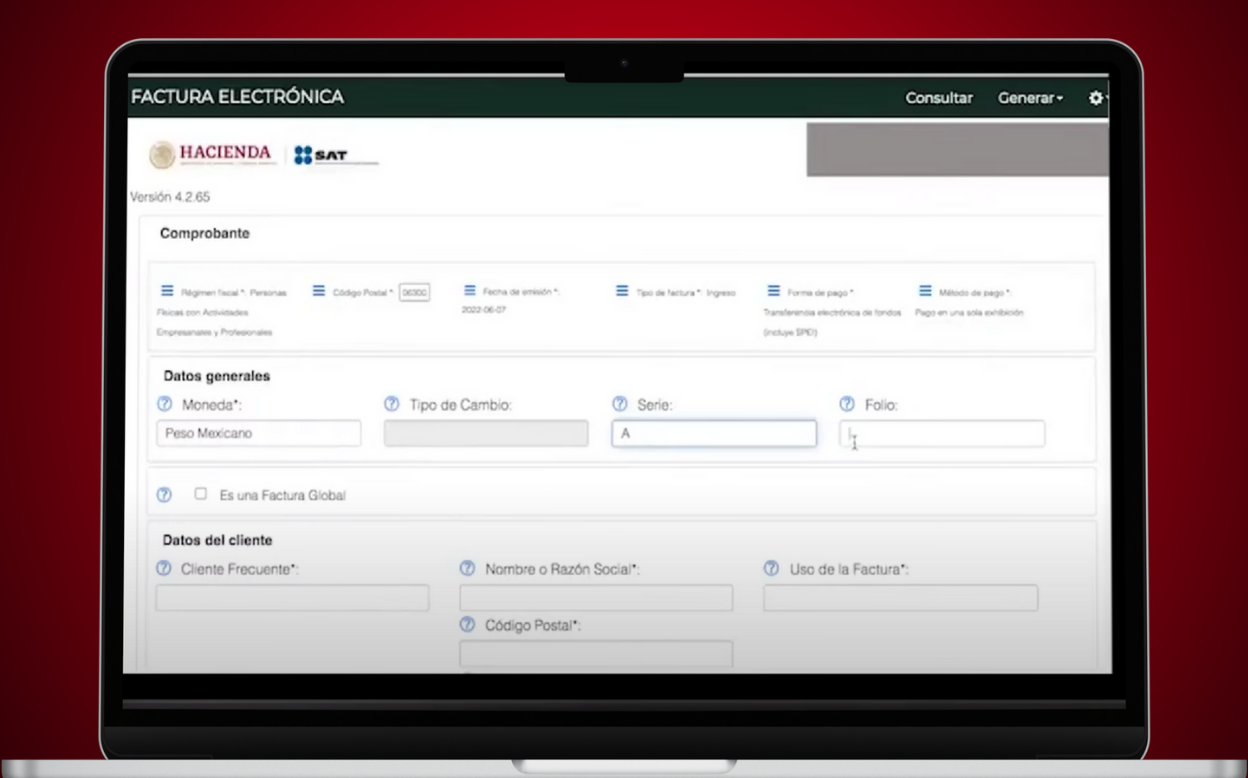Screen dimensions: 1248x778
Task: Click the Serie input field containing A
Action: coord(714,434)
